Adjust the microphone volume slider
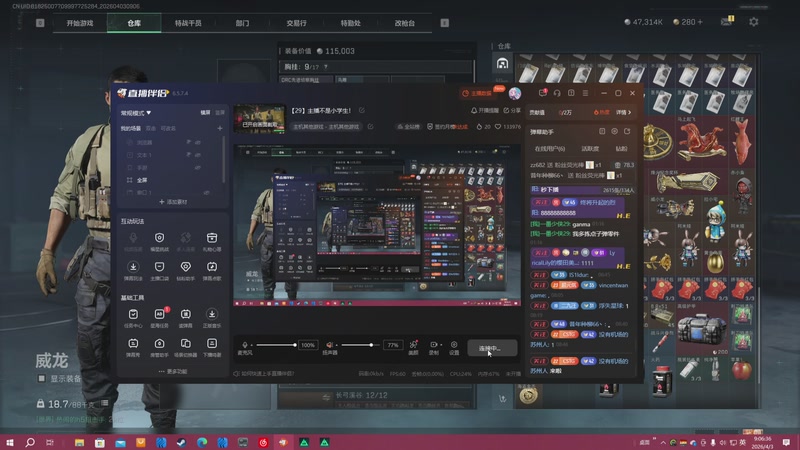Image resolution: width=800 pixels, height=450 pixels. (276, 345)
